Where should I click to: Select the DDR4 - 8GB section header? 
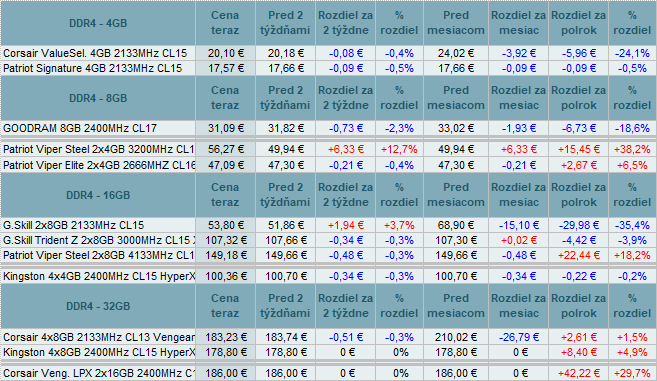(x=98, y=98)
